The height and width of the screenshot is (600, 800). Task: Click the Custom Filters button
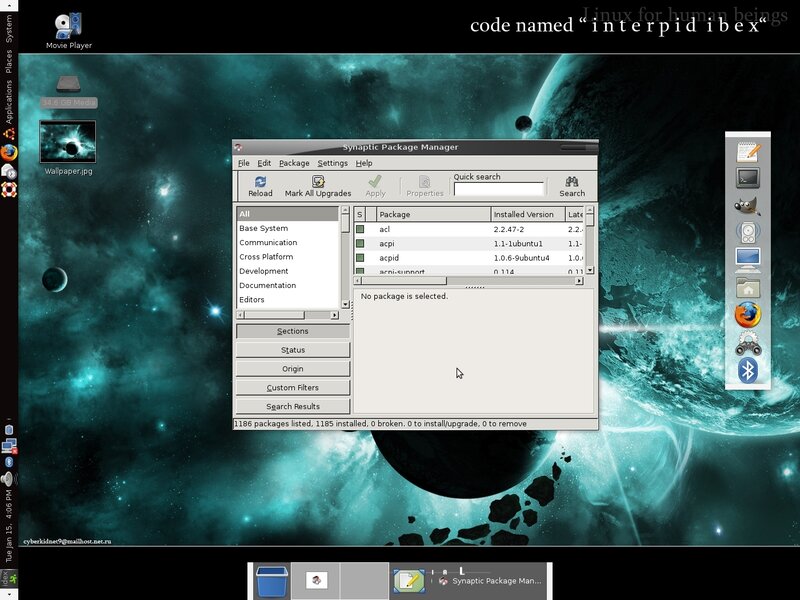pyautogui.click(x=293, y=388)
